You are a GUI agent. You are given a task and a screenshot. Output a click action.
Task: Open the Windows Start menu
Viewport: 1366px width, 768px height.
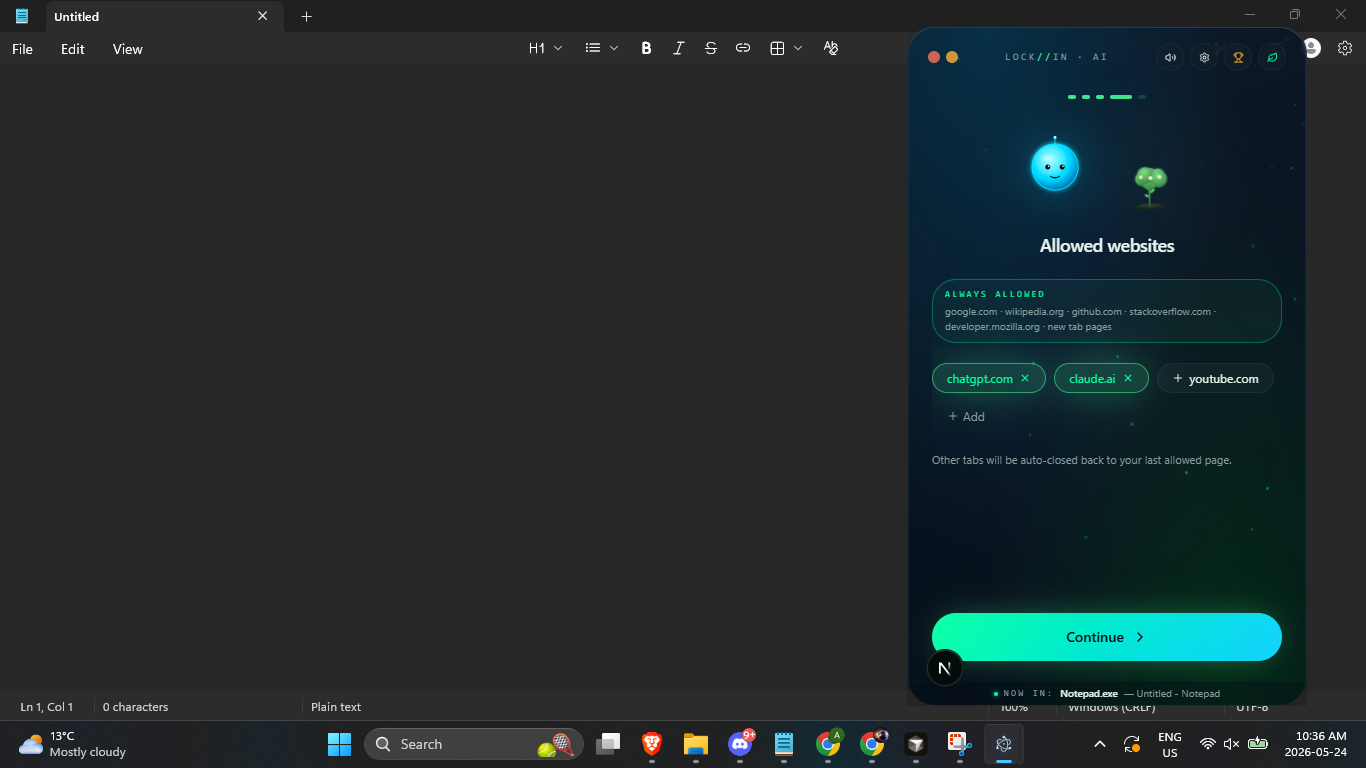point(340,744)
